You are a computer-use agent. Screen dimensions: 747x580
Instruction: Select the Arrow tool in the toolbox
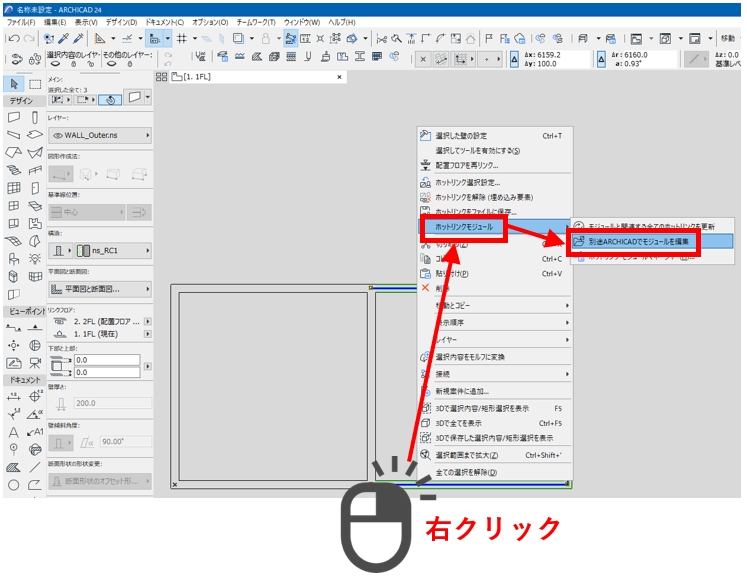(x=14, y=84)
